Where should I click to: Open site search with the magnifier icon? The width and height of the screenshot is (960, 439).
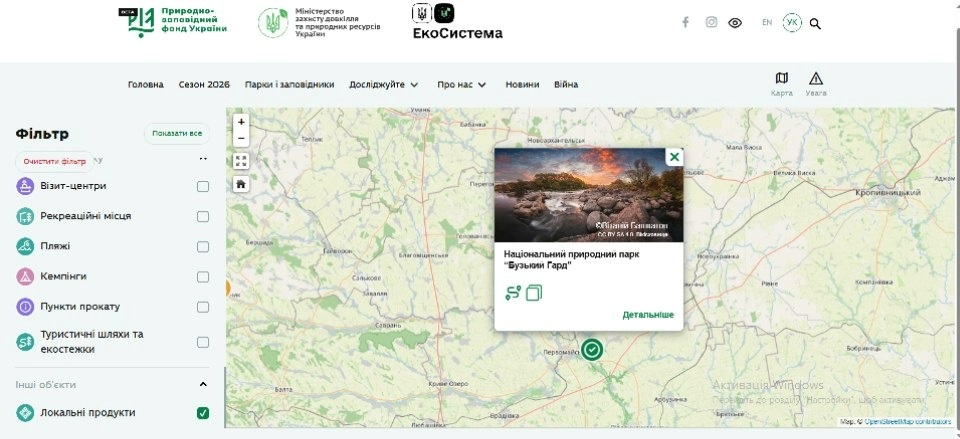click(x=815, y=24)
